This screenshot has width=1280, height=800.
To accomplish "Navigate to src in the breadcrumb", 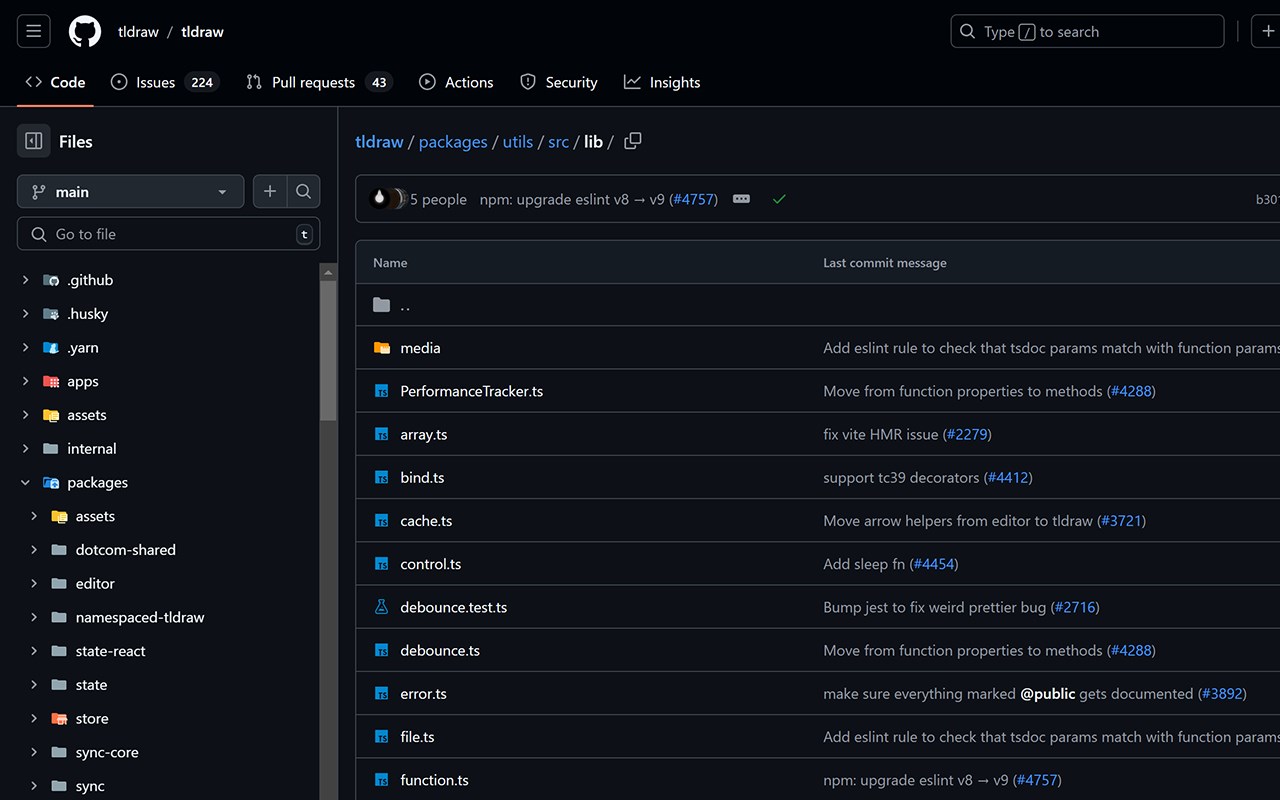I will point(558,142).
